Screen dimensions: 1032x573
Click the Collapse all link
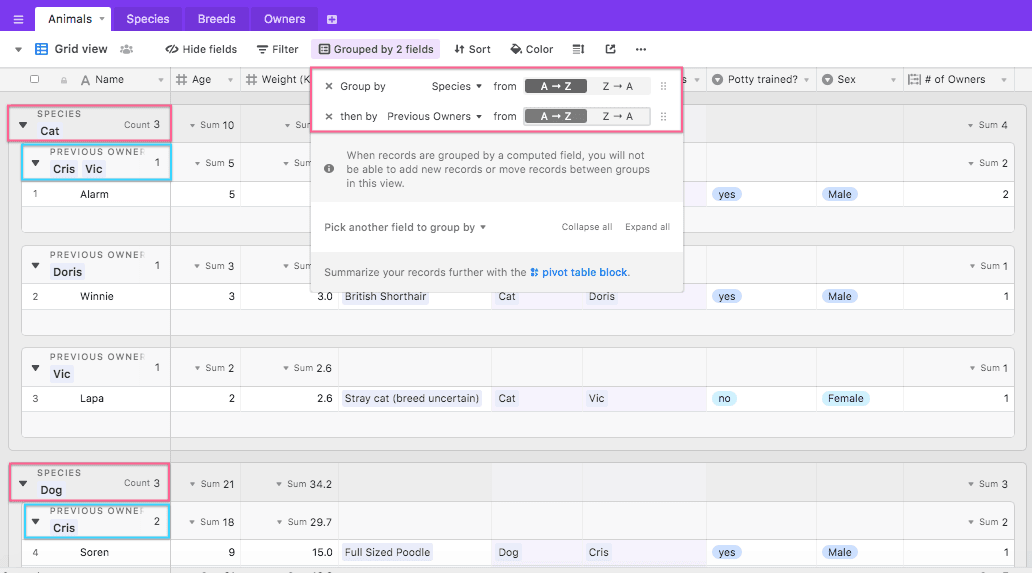pyautogui.click(x=587, y=228)
